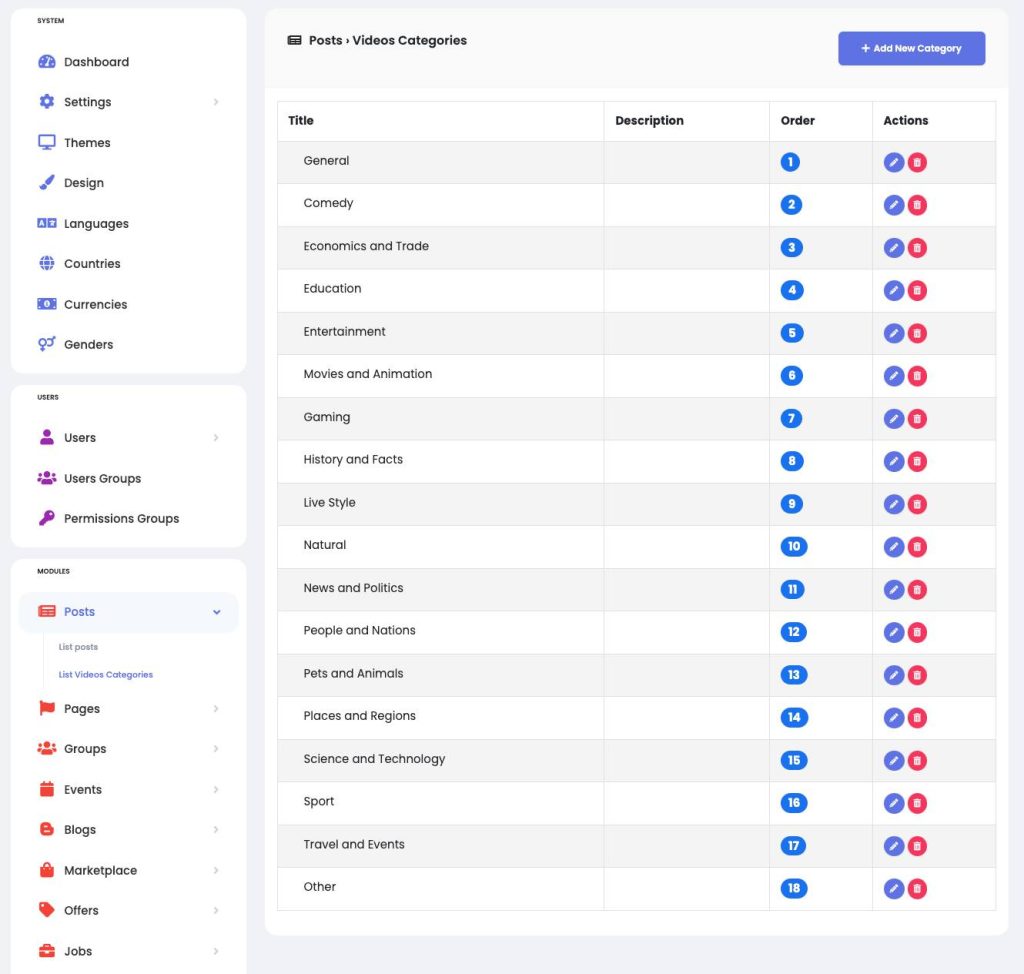Expand the Pages submenu chevron
1024x974 pixels.
(216, 709)
